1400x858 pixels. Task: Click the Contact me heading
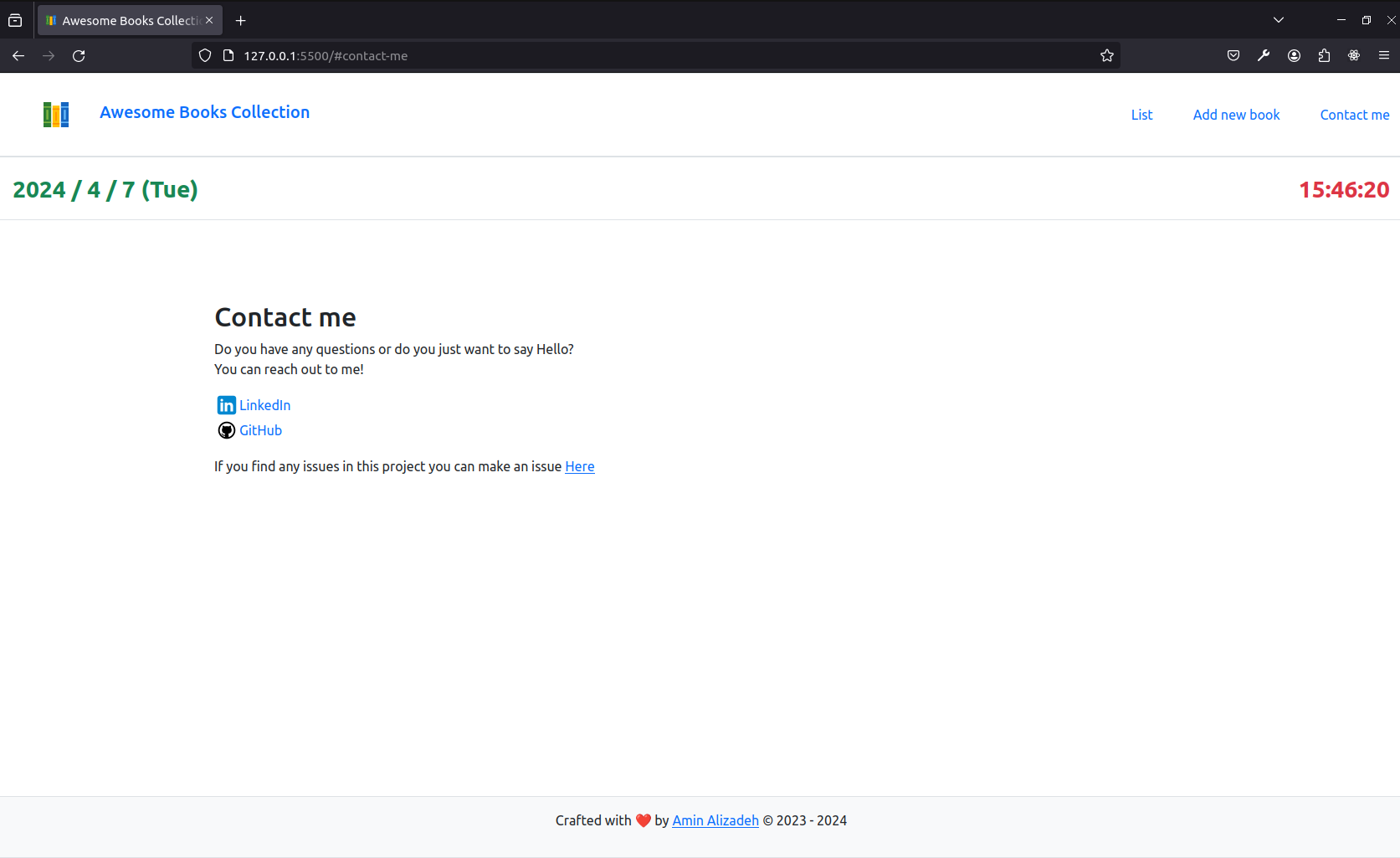285,317
